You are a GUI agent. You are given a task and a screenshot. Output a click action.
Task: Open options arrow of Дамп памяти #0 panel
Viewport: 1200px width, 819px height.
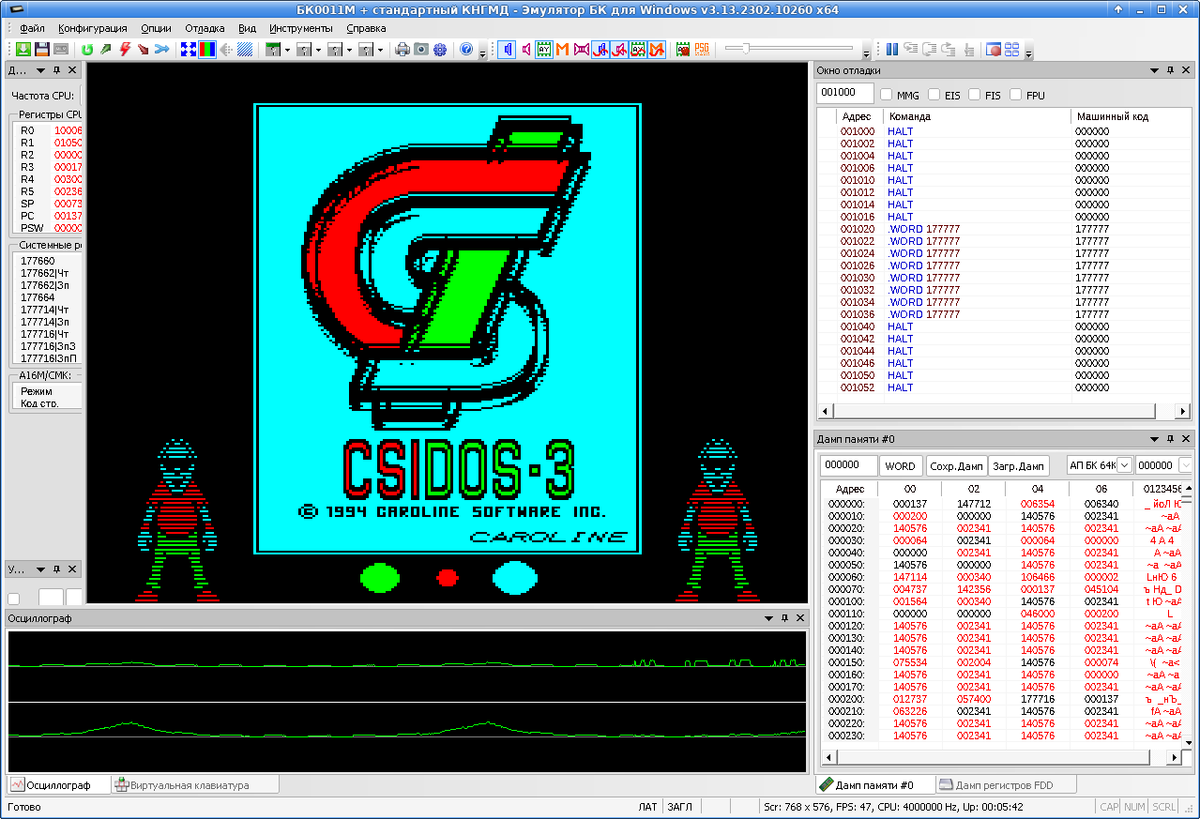1155,439
